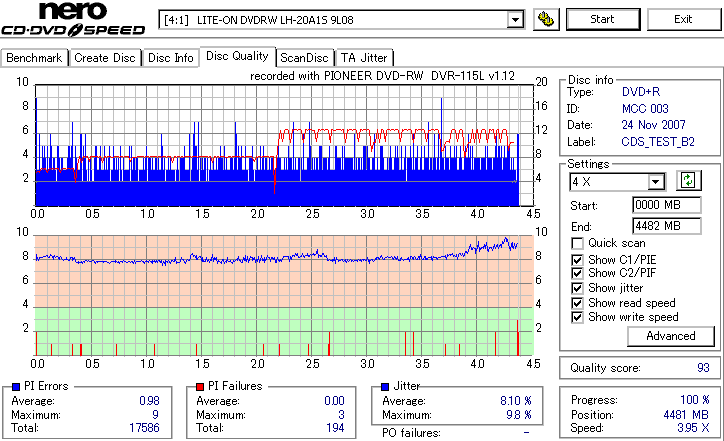
Task: Open the Create Disc tab
Action: [105, 58]
